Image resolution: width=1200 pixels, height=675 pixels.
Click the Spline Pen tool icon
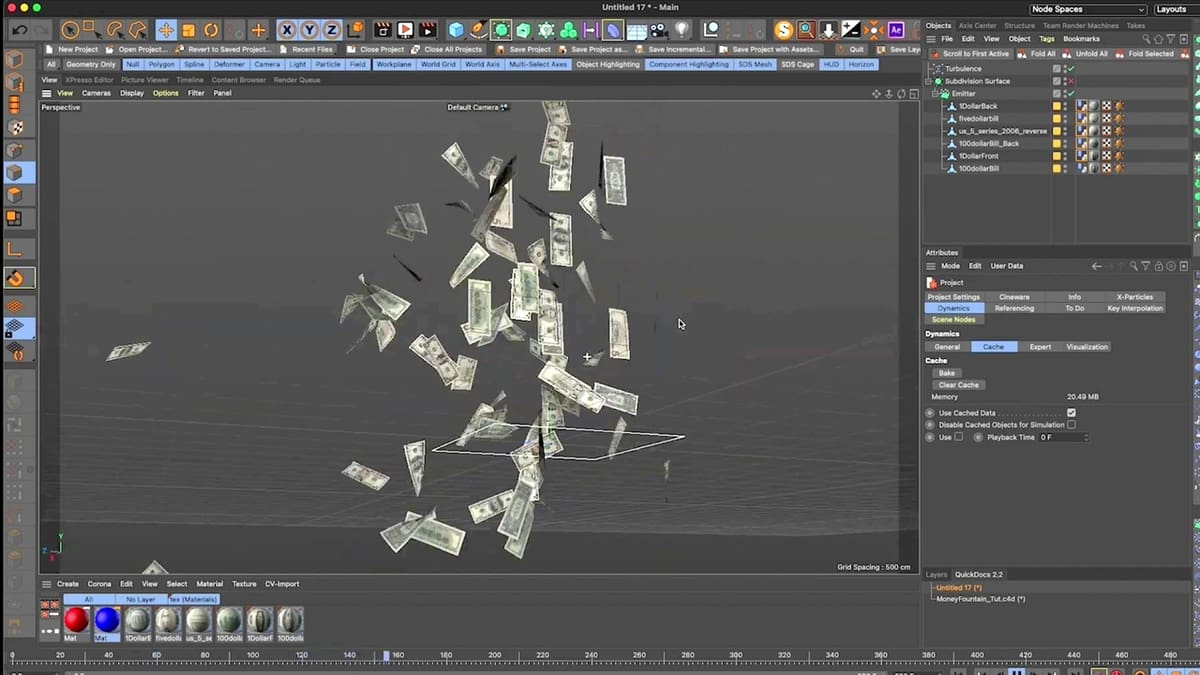479,30
